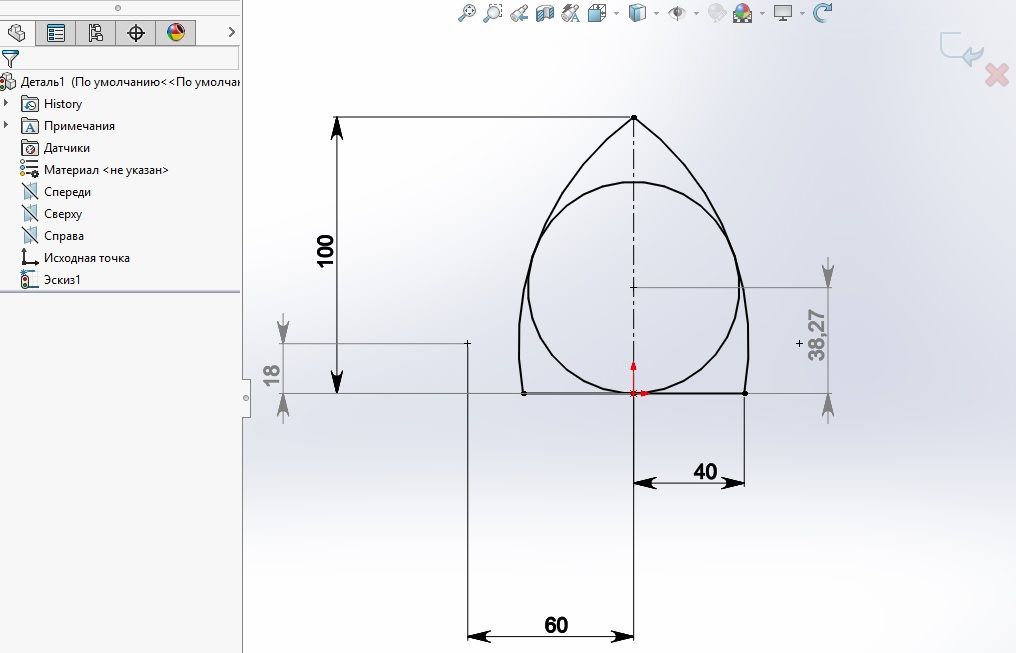Click the Справа plane icon

[x=30, y=236]
